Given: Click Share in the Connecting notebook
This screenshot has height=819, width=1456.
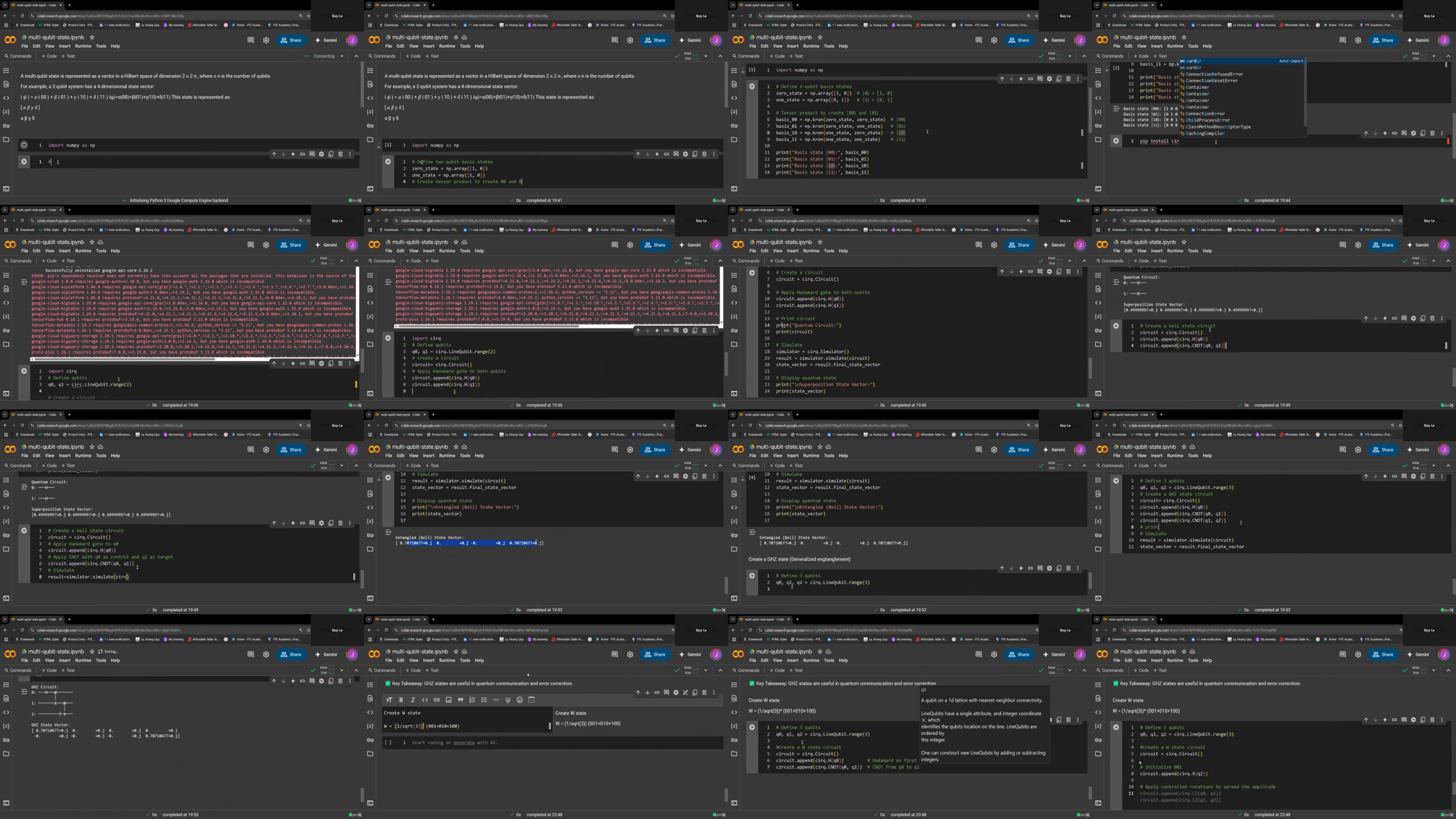Looking at the screenshot, I should coord(291,40).
